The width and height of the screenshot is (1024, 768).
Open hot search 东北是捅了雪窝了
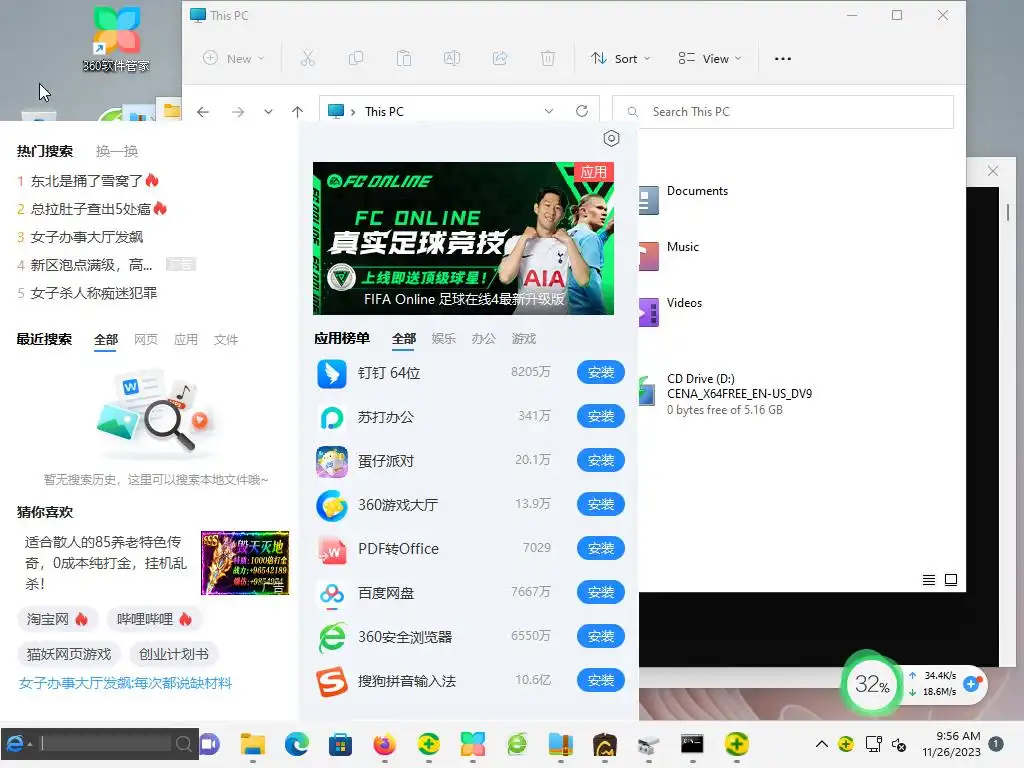86,181
